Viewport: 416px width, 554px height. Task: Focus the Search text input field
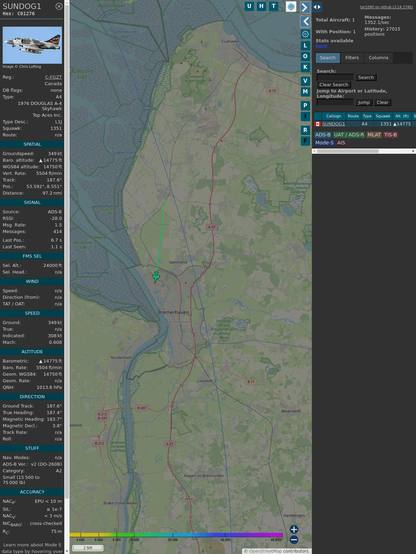pyautogui.click(x=335, y=77)
